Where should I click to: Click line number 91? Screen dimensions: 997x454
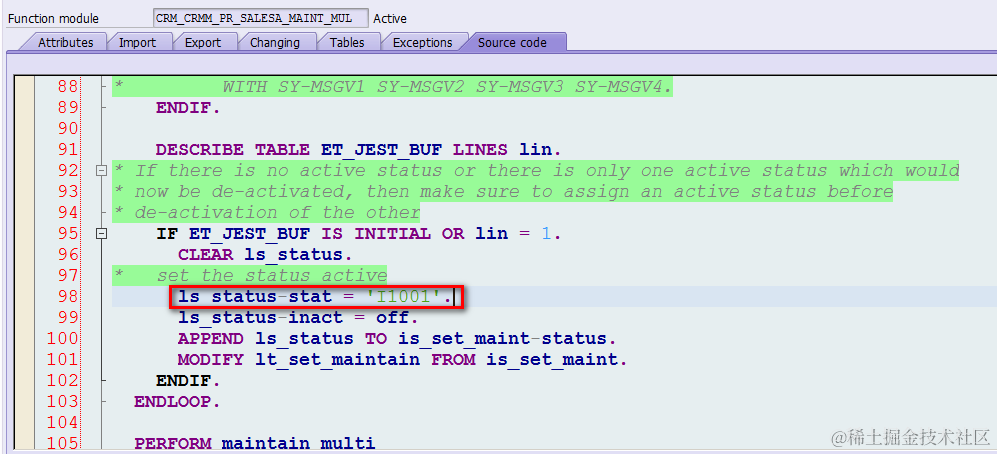pyautogui.click(x=68, y=149)
